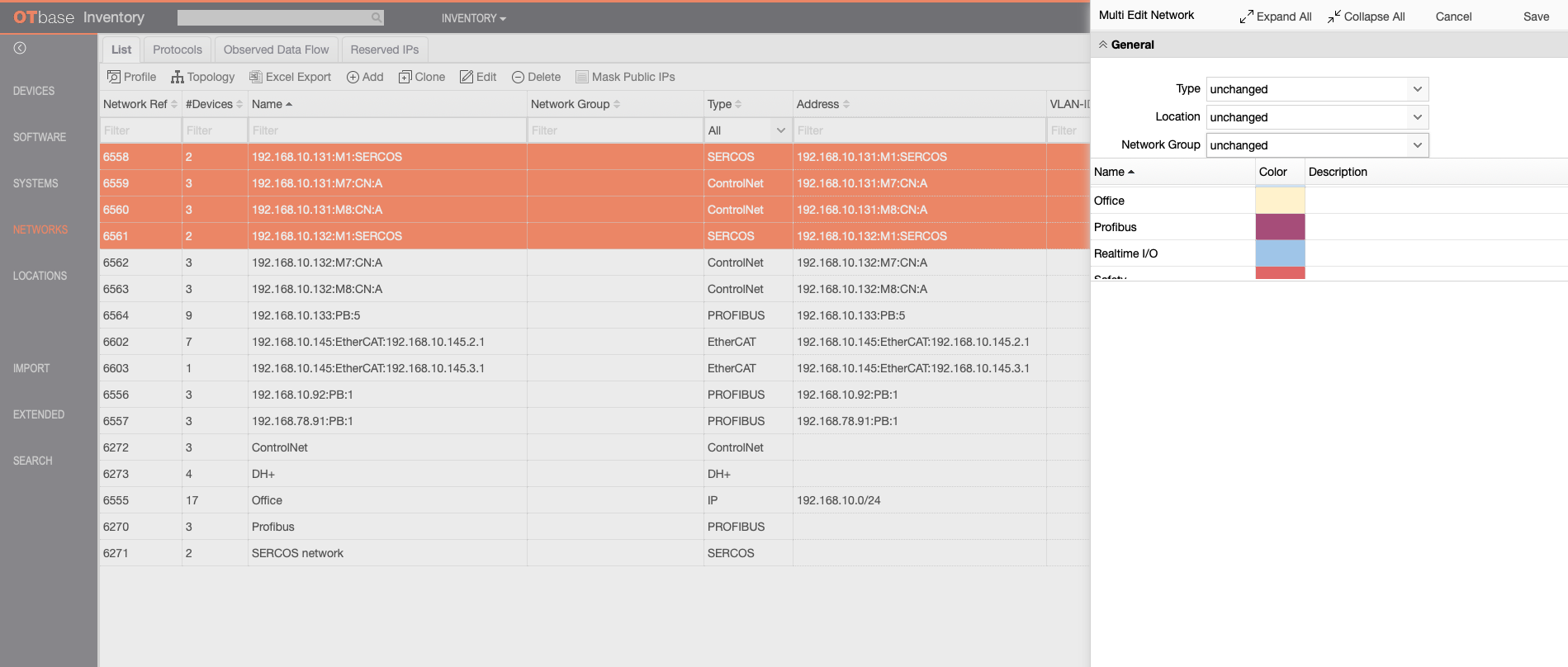
Task: Open IMPORT in the sidebar
Action: point(31,368)
